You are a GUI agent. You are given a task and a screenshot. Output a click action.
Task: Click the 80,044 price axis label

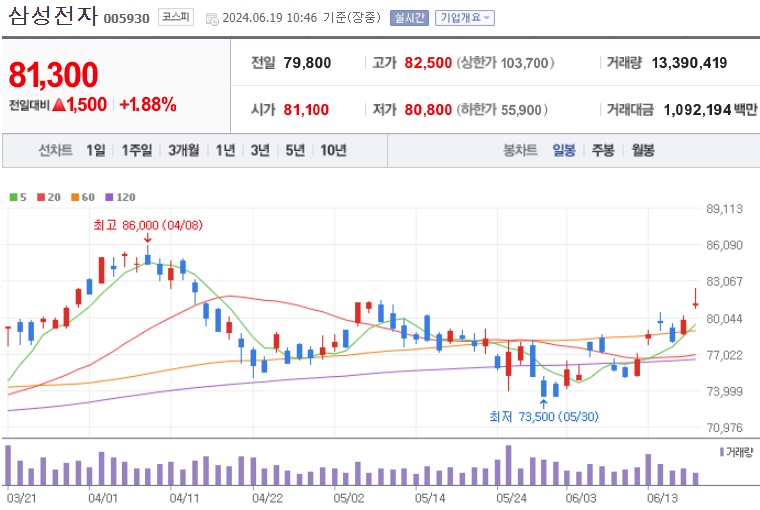724,319
